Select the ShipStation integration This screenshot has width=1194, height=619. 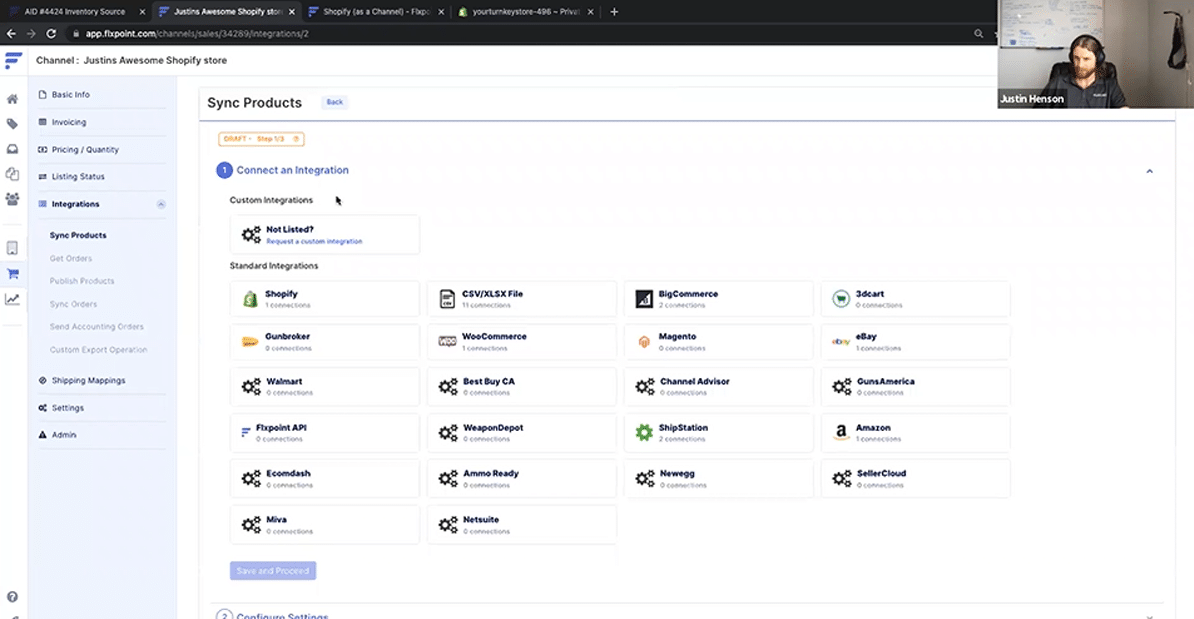(x=719, y=433)
